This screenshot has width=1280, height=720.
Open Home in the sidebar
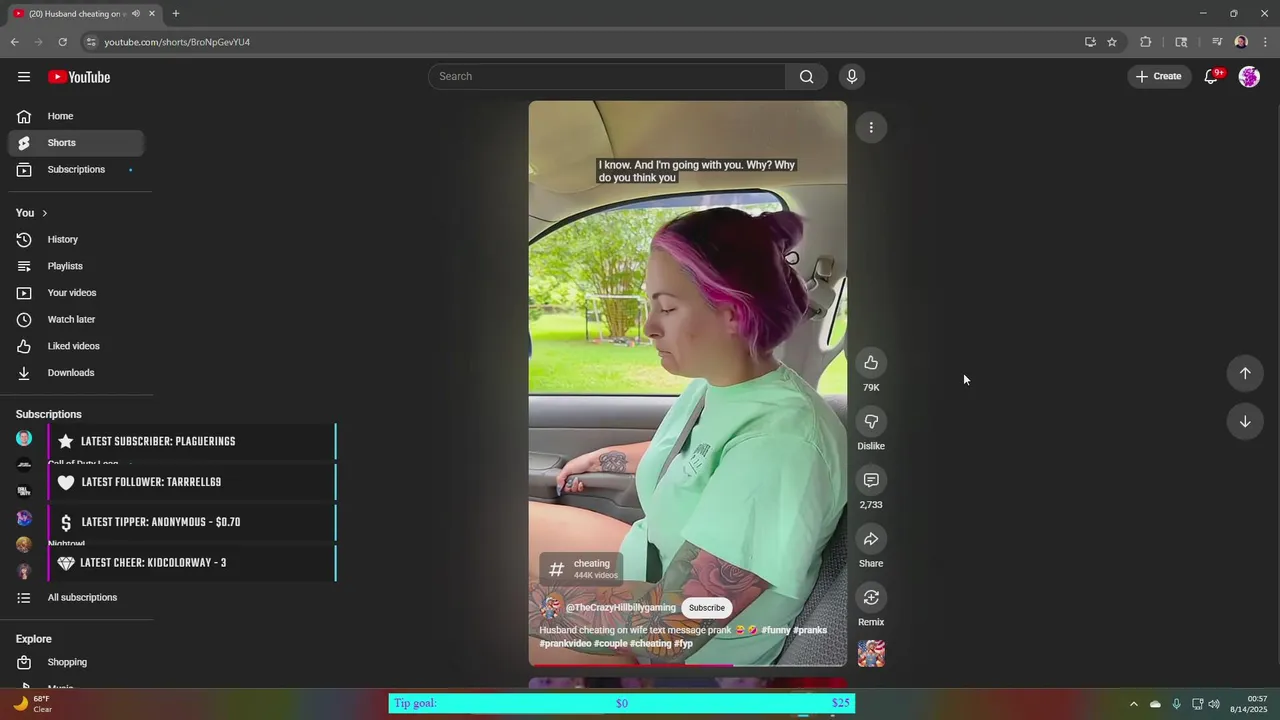(76, 116)
